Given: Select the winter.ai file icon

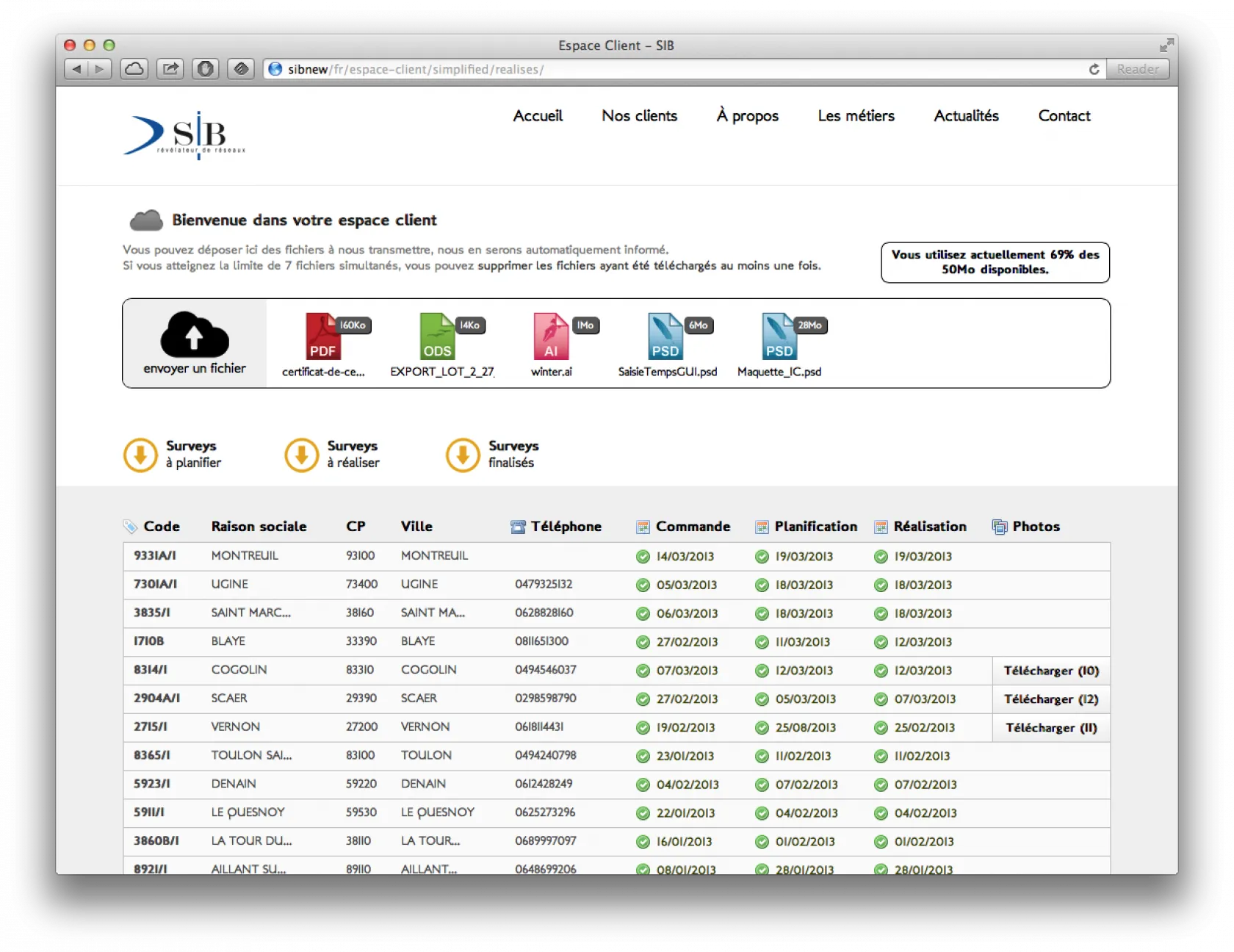Looking at the screenshot, I should (x=552, y=337).
